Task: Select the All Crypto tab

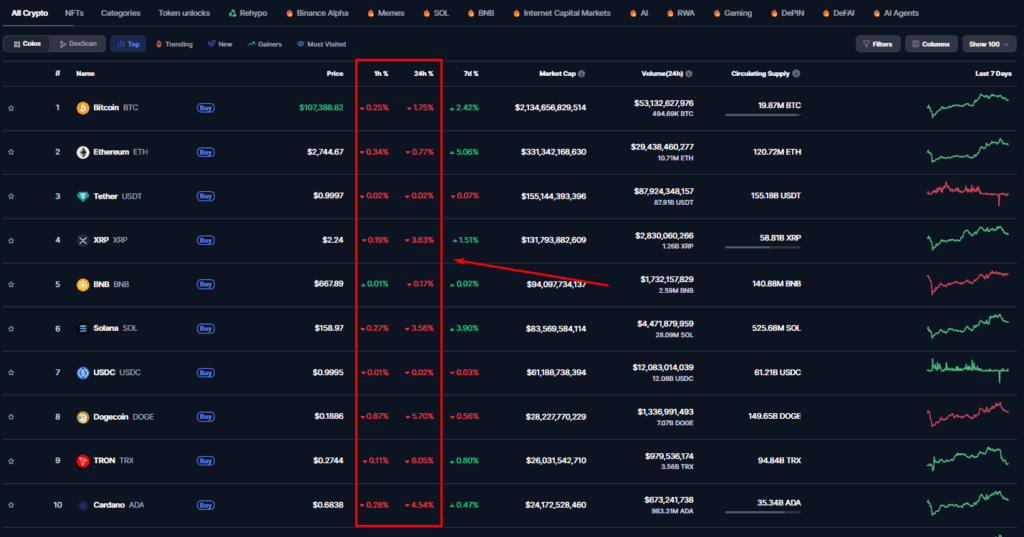Action: tap(29, 13)
